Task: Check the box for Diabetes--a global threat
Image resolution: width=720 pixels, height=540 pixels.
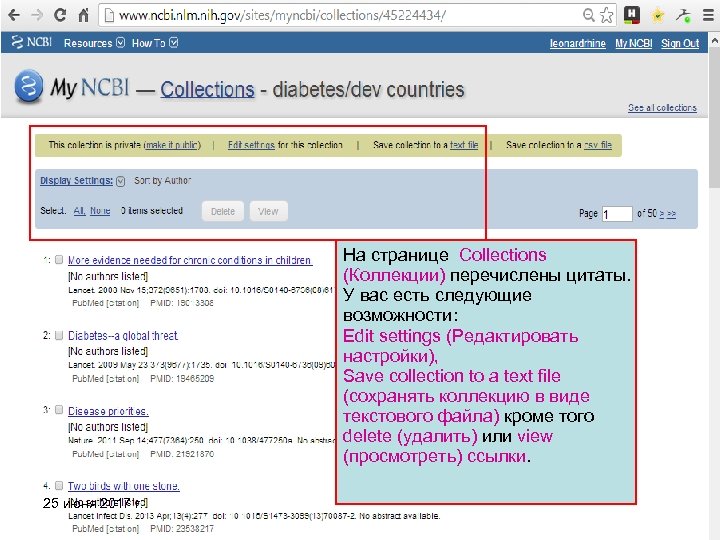Action: [59, 335]
